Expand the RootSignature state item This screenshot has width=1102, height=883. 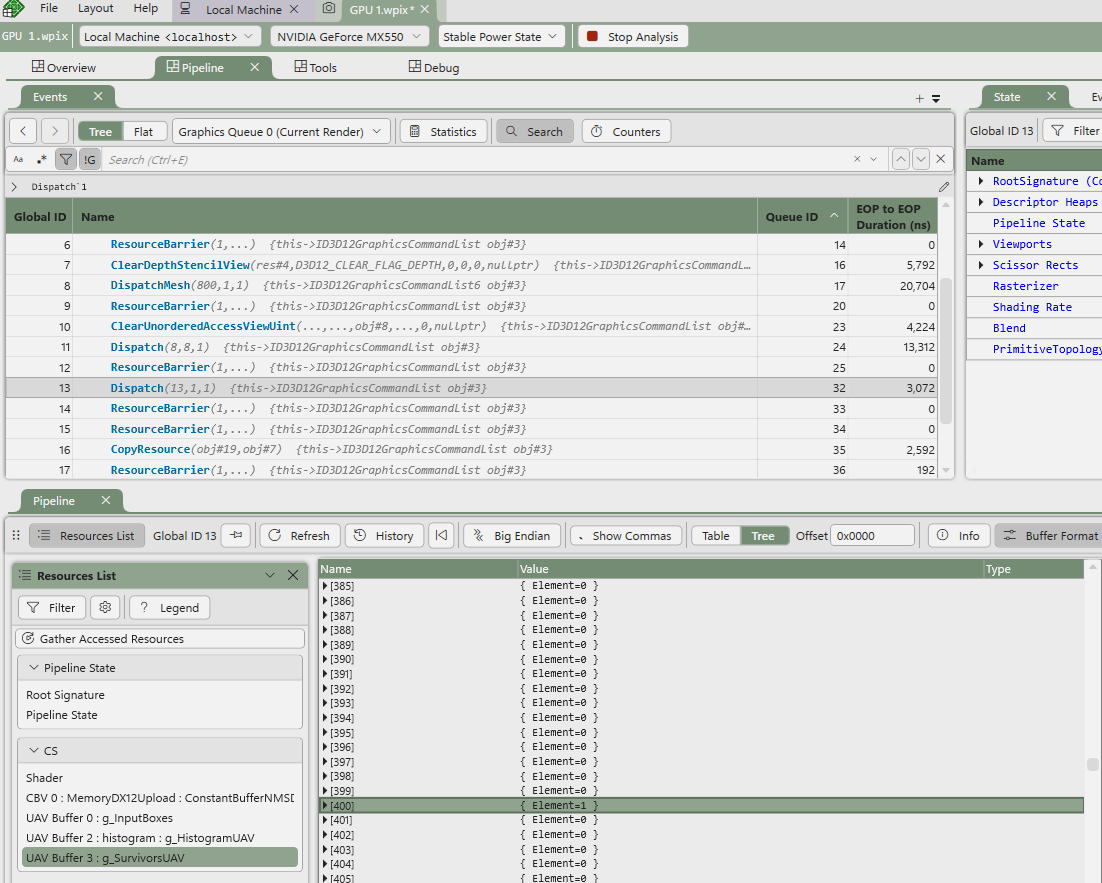coord(981,181)
